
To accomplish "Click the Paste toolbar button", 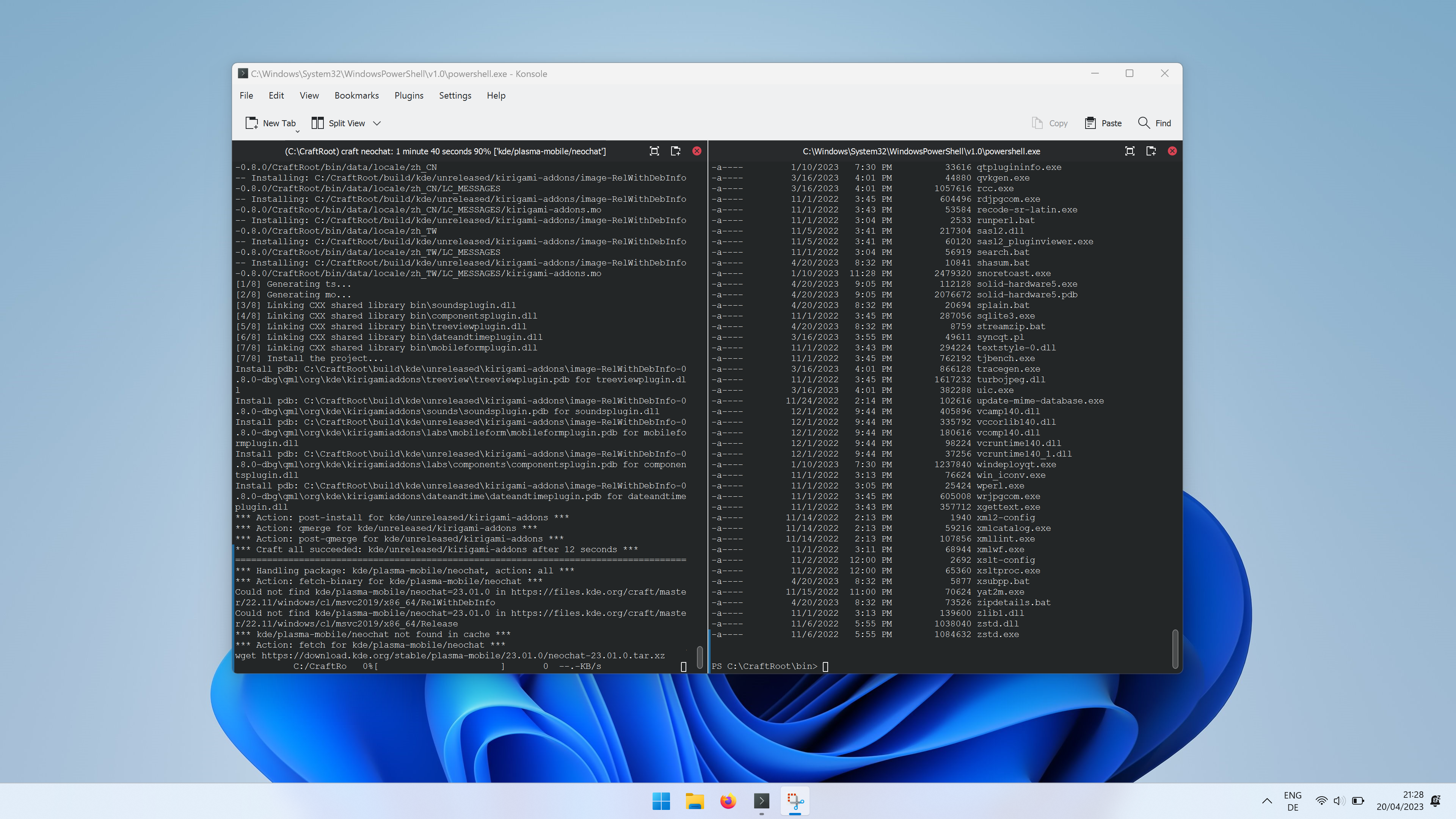I will pyautogui.click(x=1103, y=123).
